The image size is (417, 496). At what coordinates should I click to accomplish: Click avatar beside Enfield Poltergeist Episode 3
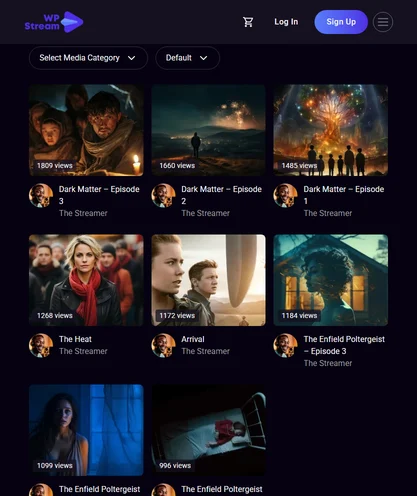tap(286, 345)
